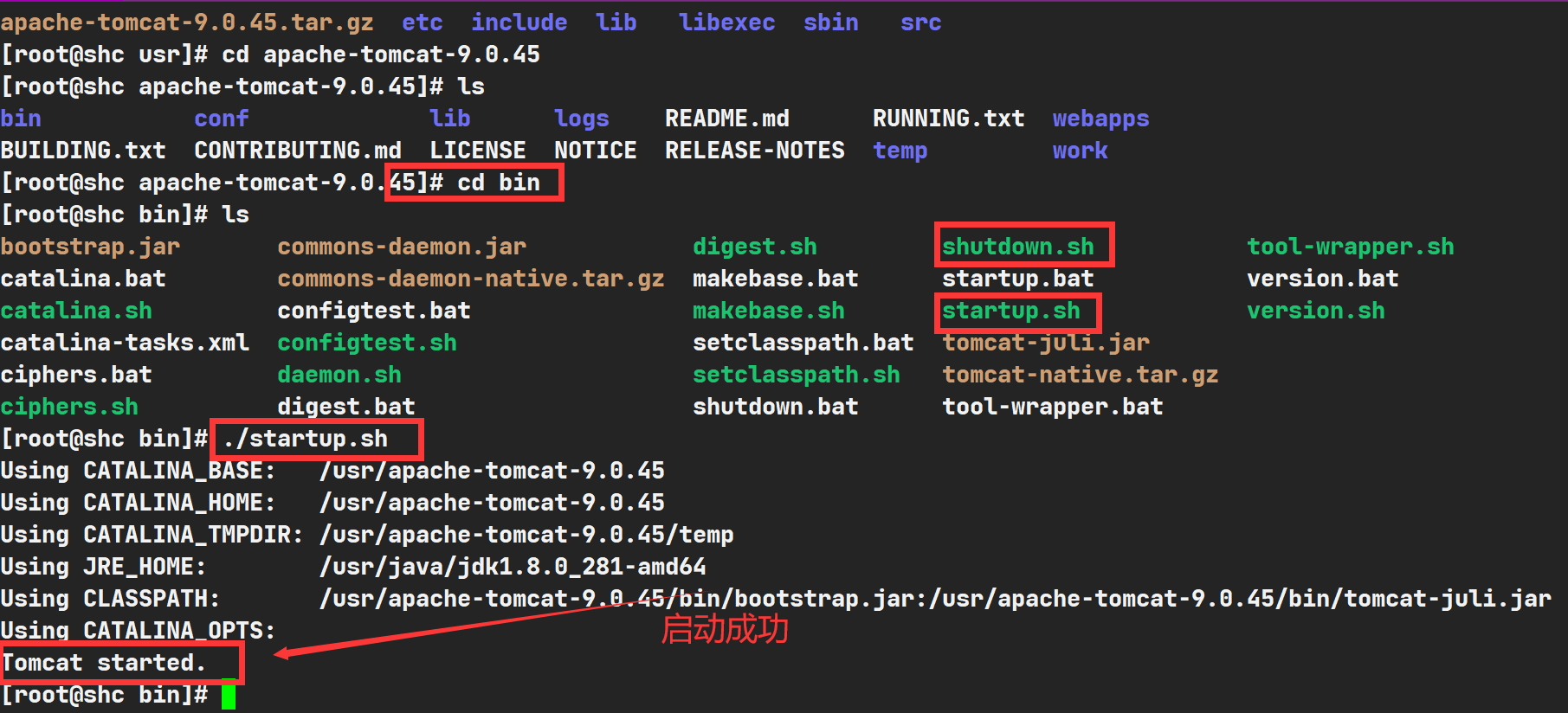Click tomcat-juli.jar file name

[1046, 343]
